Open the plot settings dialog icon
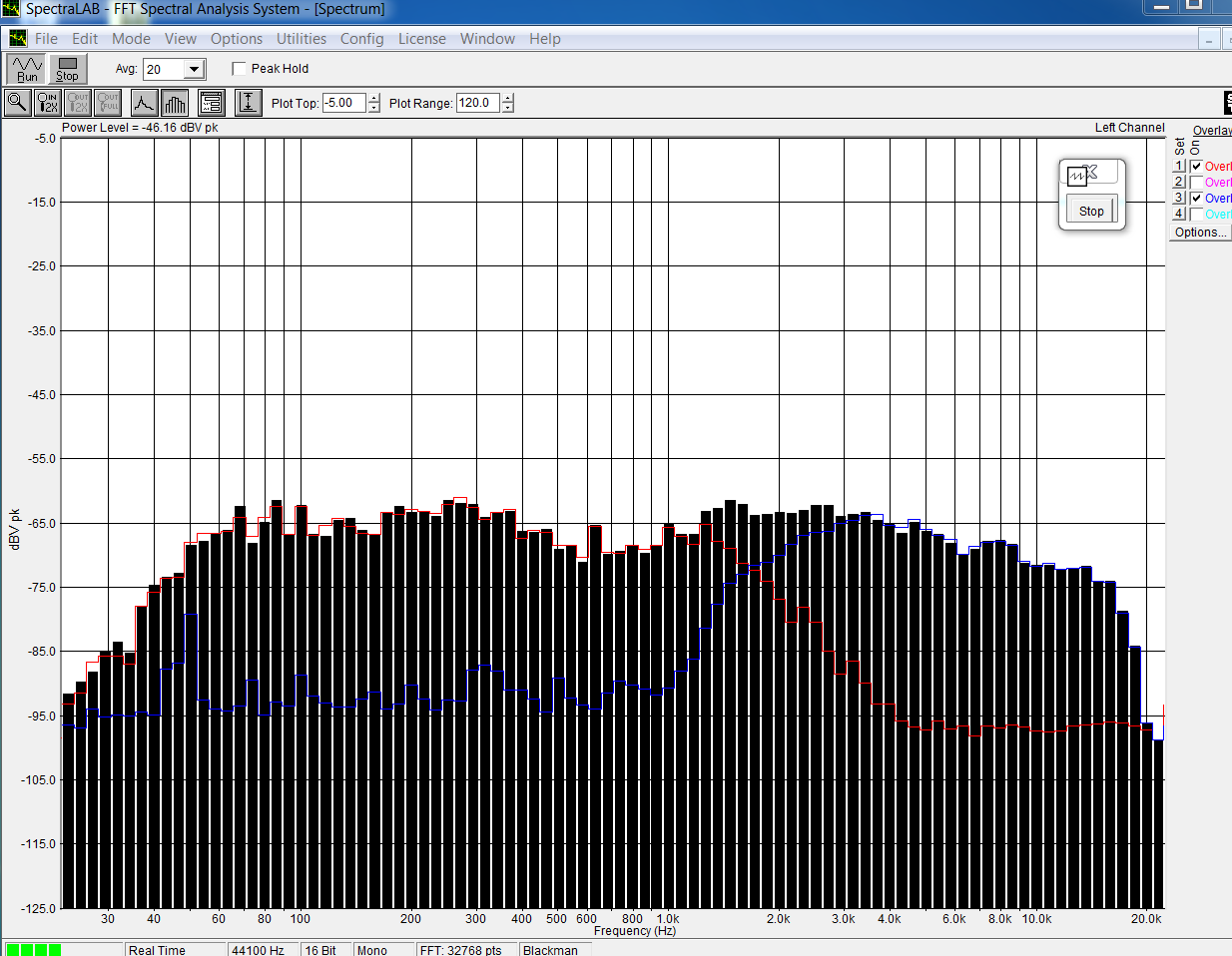This screenshot has width=1232, height=956. pyautogui.click(x=211, y=102)
